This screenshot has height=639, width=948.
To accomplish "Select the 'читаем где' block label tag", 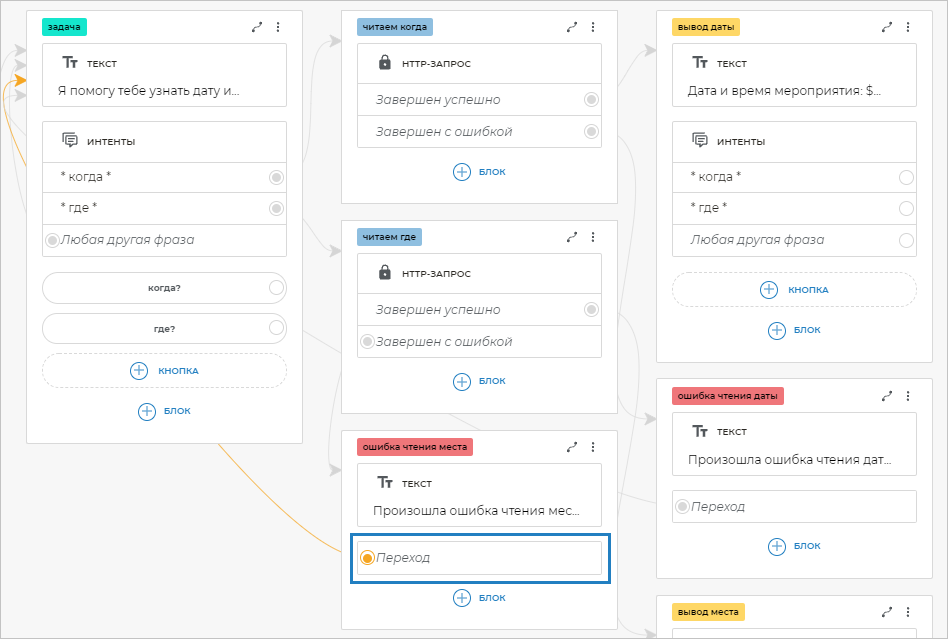I will click(x=390, y=237).
